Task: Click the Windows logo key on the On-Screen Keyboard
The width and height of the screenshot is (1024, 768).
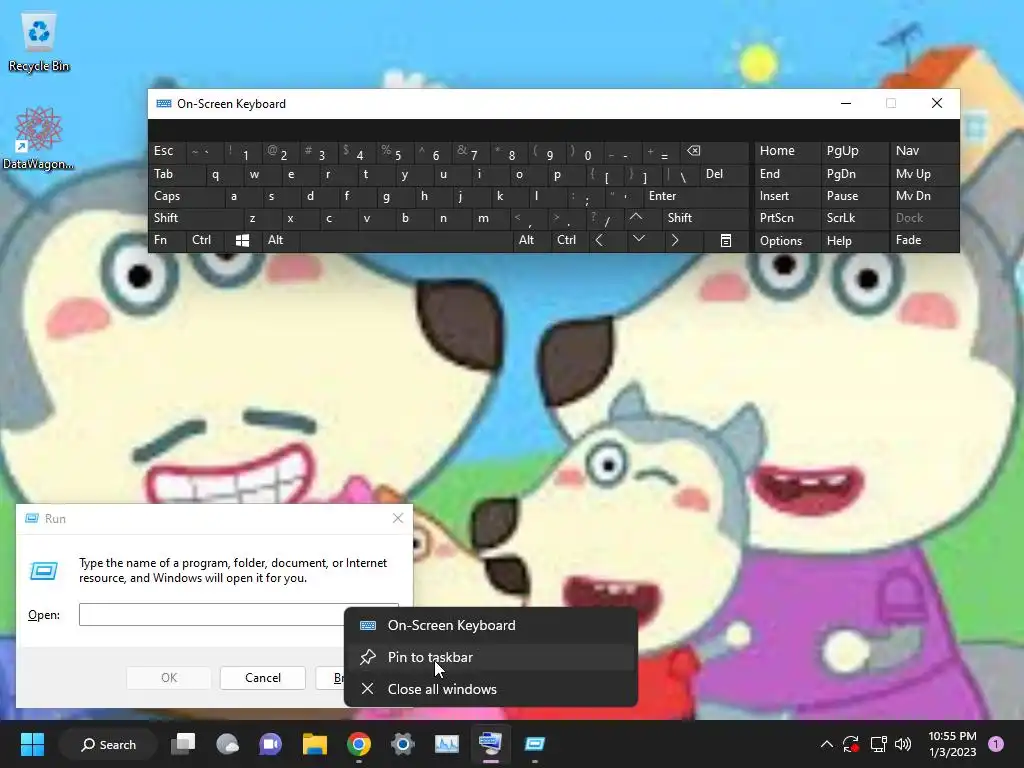Action: click(x=242, y=240)
